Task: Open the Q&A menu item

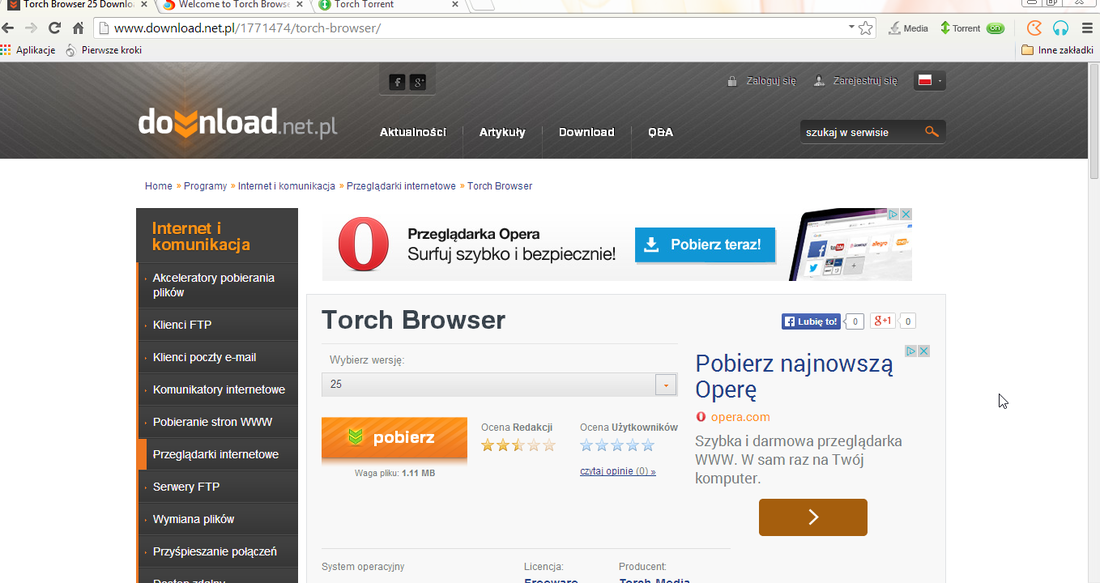Action: (x=660, y=132)
